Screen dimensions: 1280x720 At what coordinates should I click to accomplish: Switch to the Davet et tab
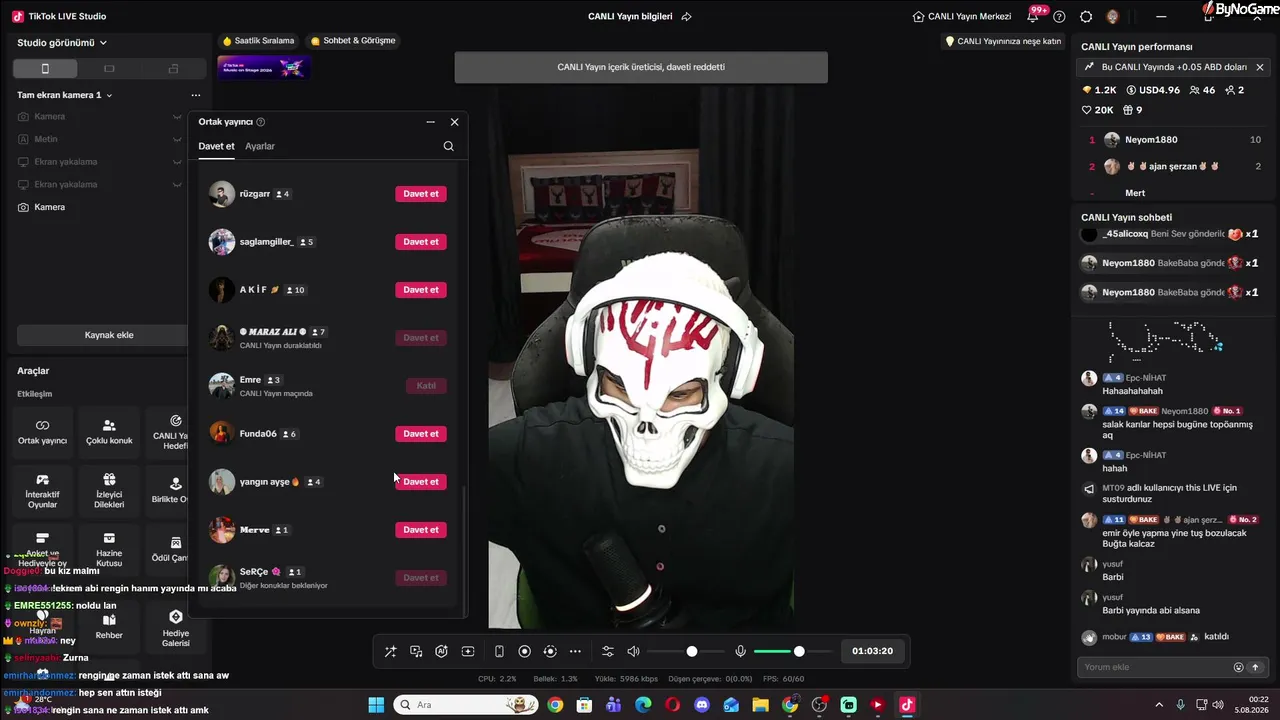click(216, 146)
